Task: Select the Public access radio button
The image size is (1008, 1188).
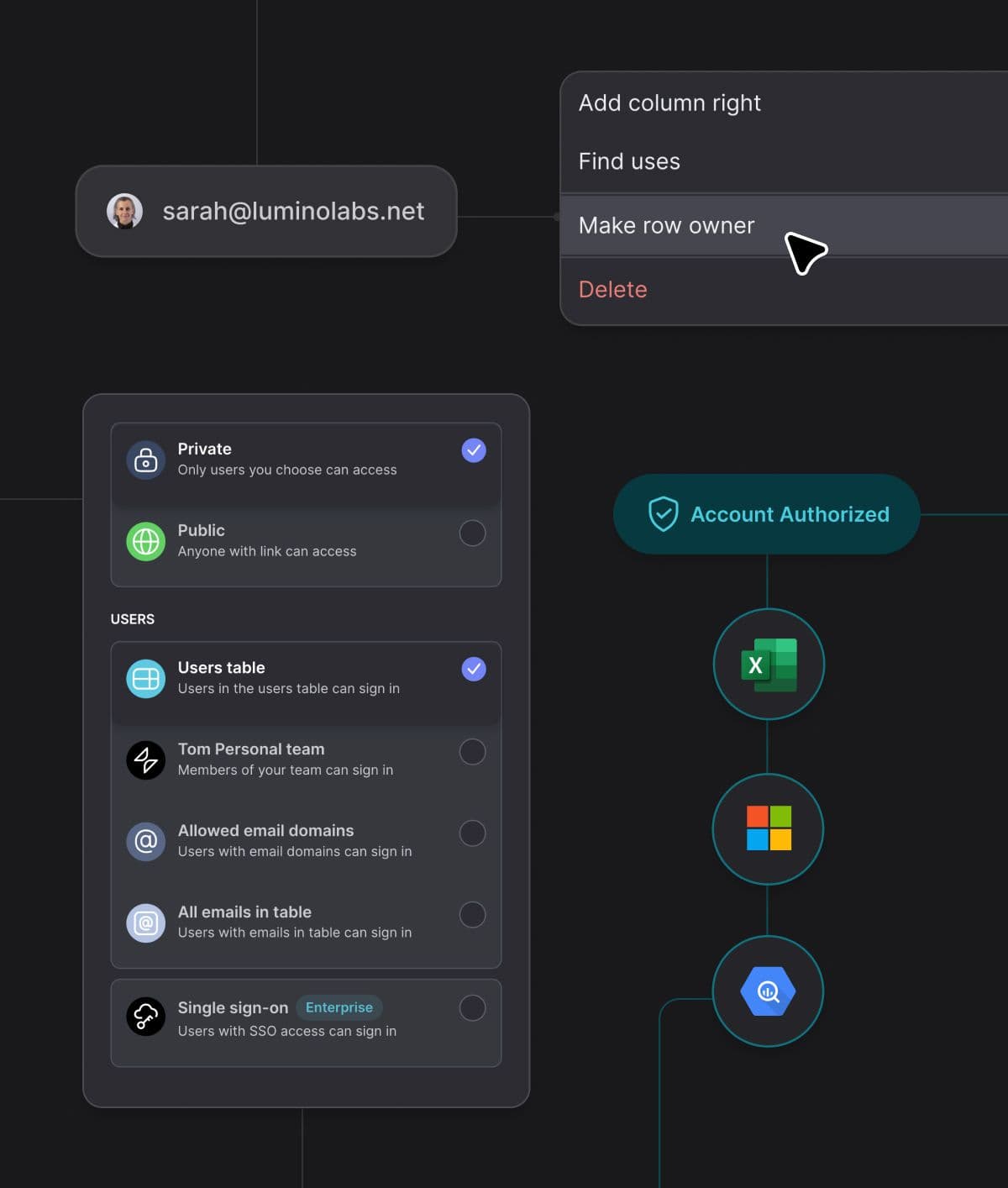Action: pos(473,533)
